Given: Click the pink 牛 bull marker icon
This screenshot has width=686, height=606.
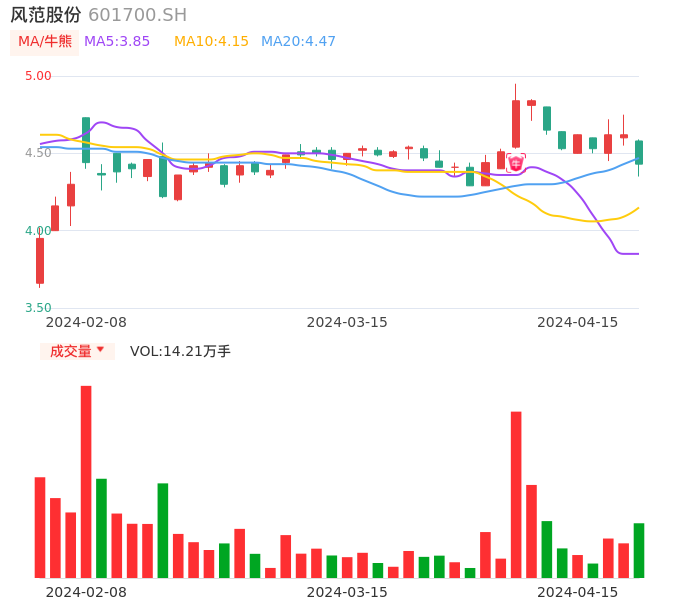Looking at the screenshot, I should pyautogui.click(x=516, y=163).
